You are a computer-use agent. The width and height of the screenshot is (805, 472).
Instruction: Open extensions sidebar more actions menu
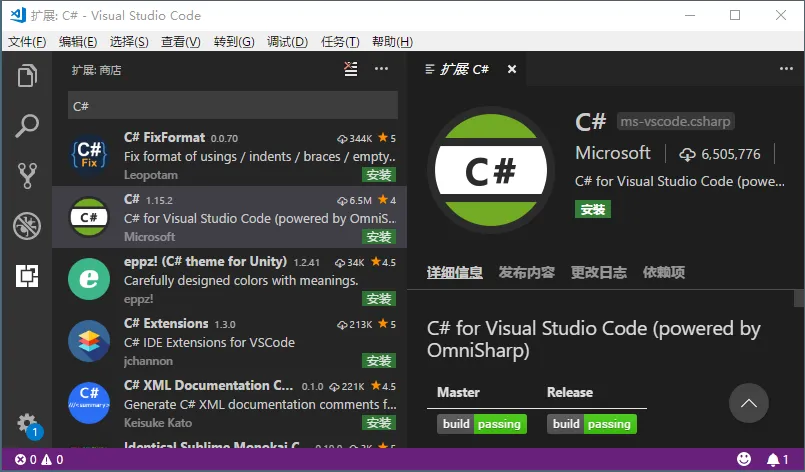pos(381,69)
